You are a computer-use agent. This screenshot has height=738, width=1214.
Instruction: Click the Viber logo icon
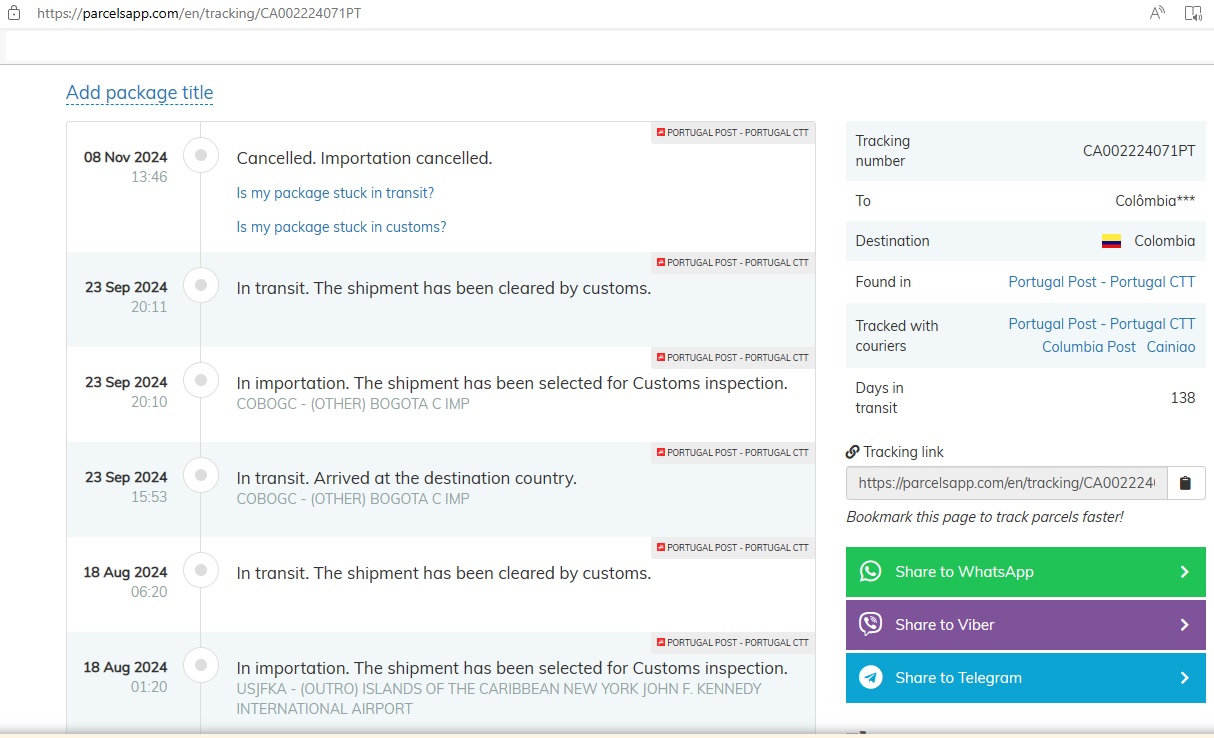(871, 624)
